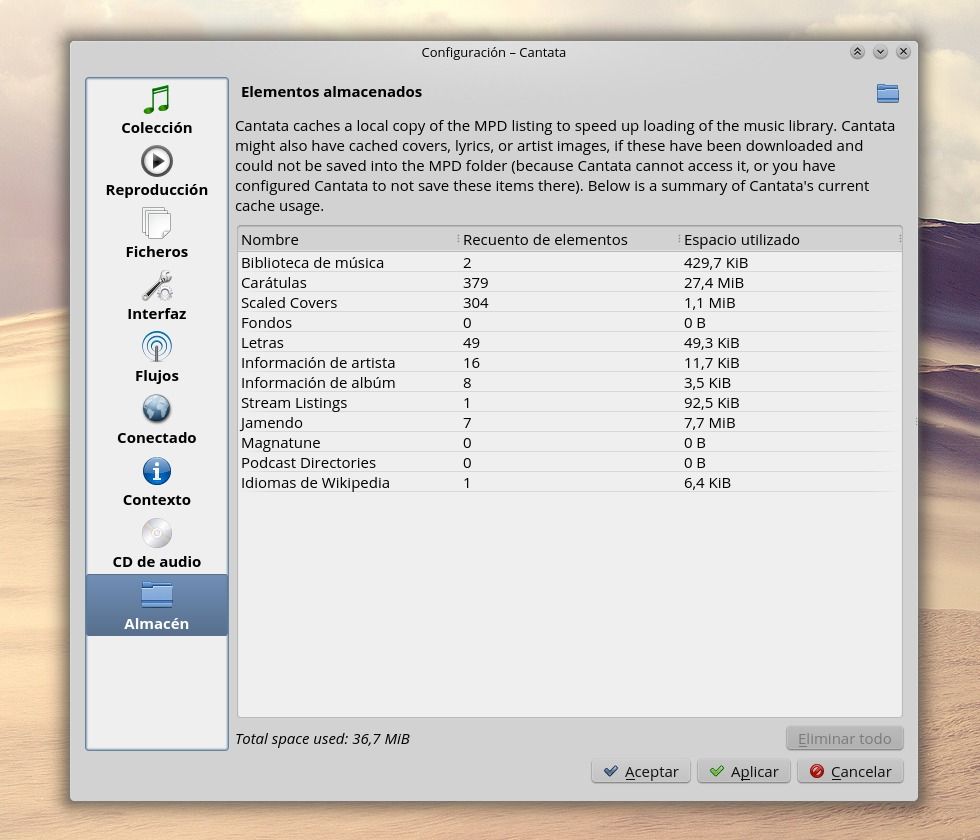Sort by Recuento de elementos column
Viewport: 980px width, 840px height.
pos(567,239)
